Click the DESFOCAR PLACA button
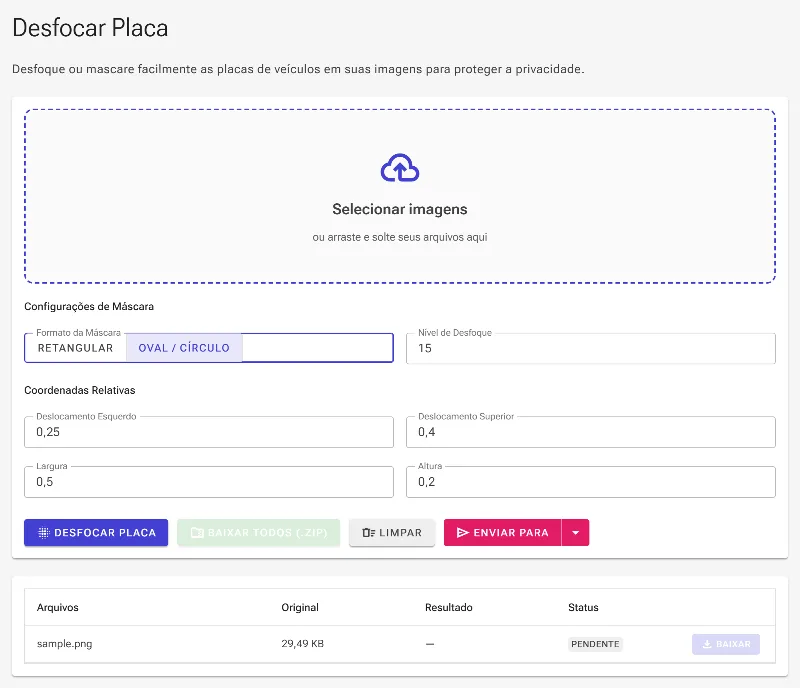The height and width of the screenshot is (688, 800). click(96, 533)
